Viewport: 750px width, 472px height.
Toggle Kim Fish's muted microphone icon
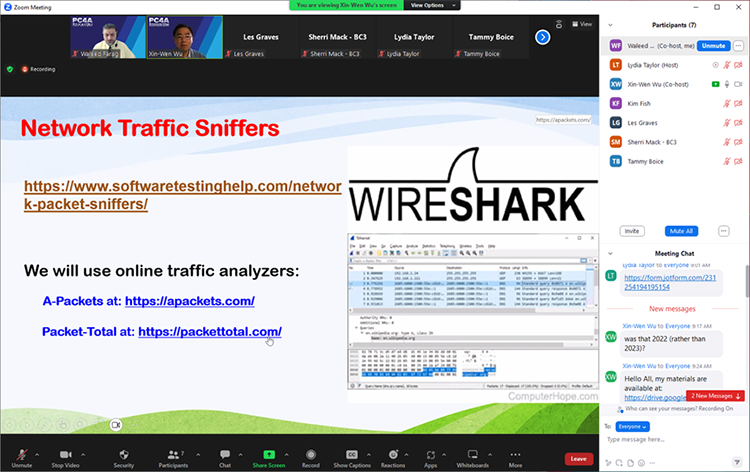pos(727,103)
